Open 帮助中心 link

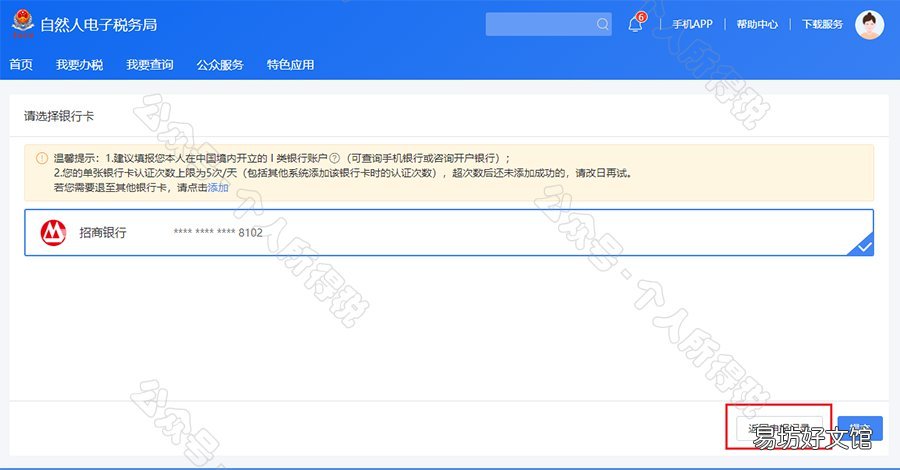[x=757, y=24]
